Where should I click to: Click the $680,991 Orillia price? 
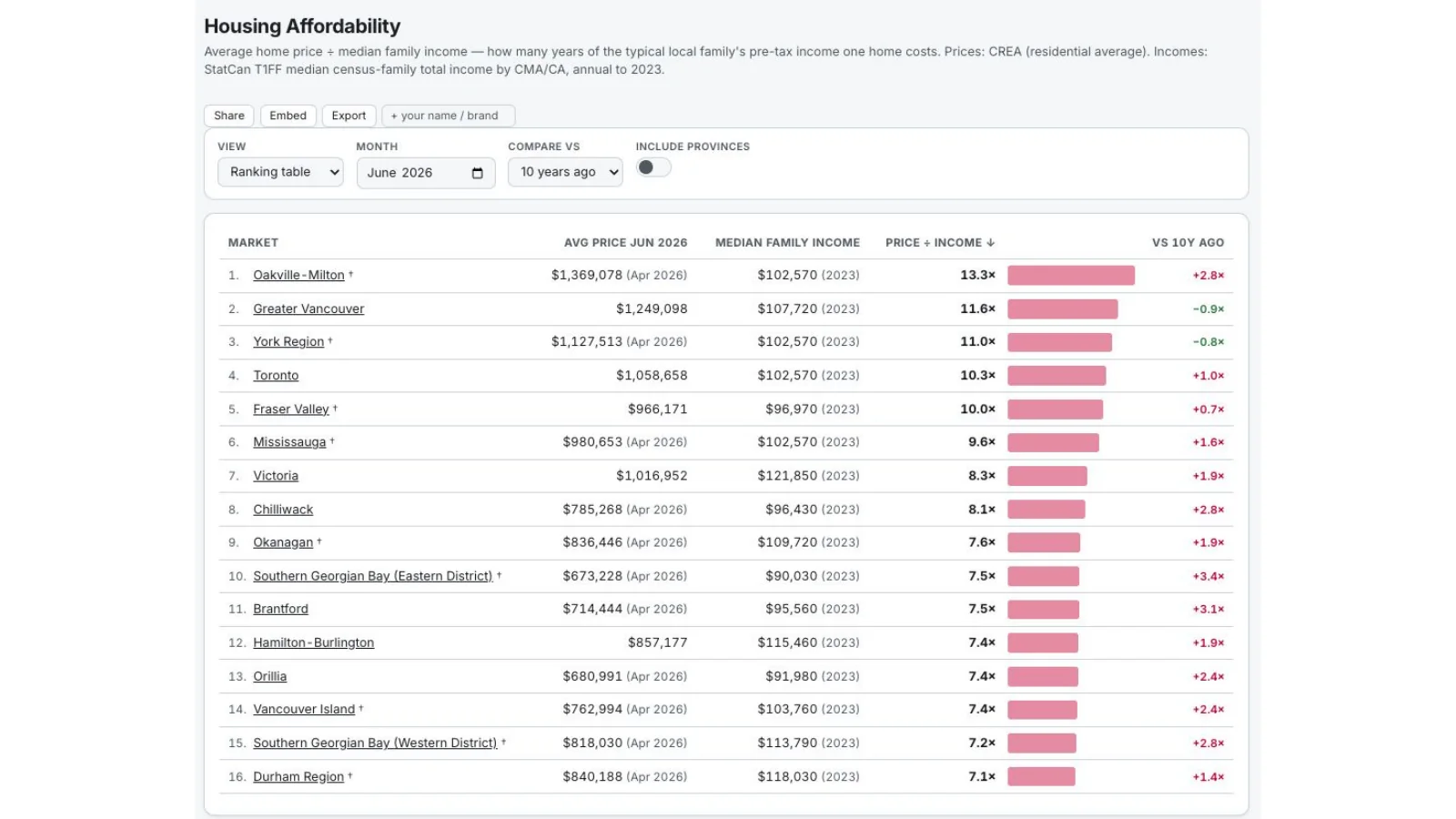[592, 676]
